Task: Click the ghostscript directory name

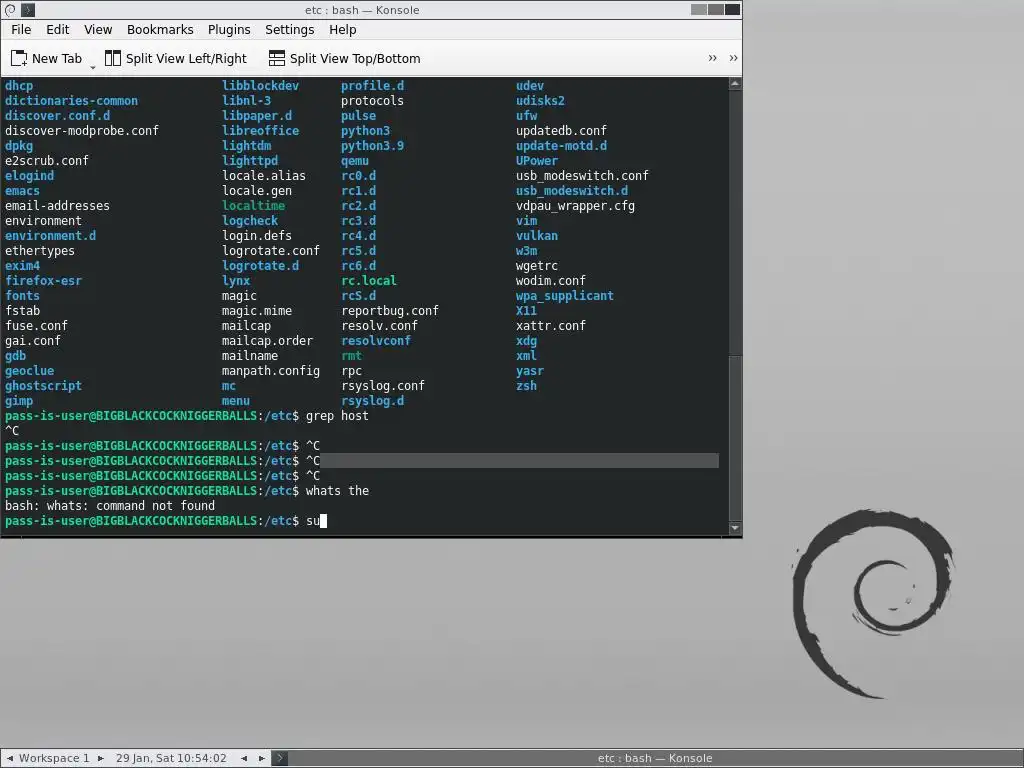Action: click(43, 386)
